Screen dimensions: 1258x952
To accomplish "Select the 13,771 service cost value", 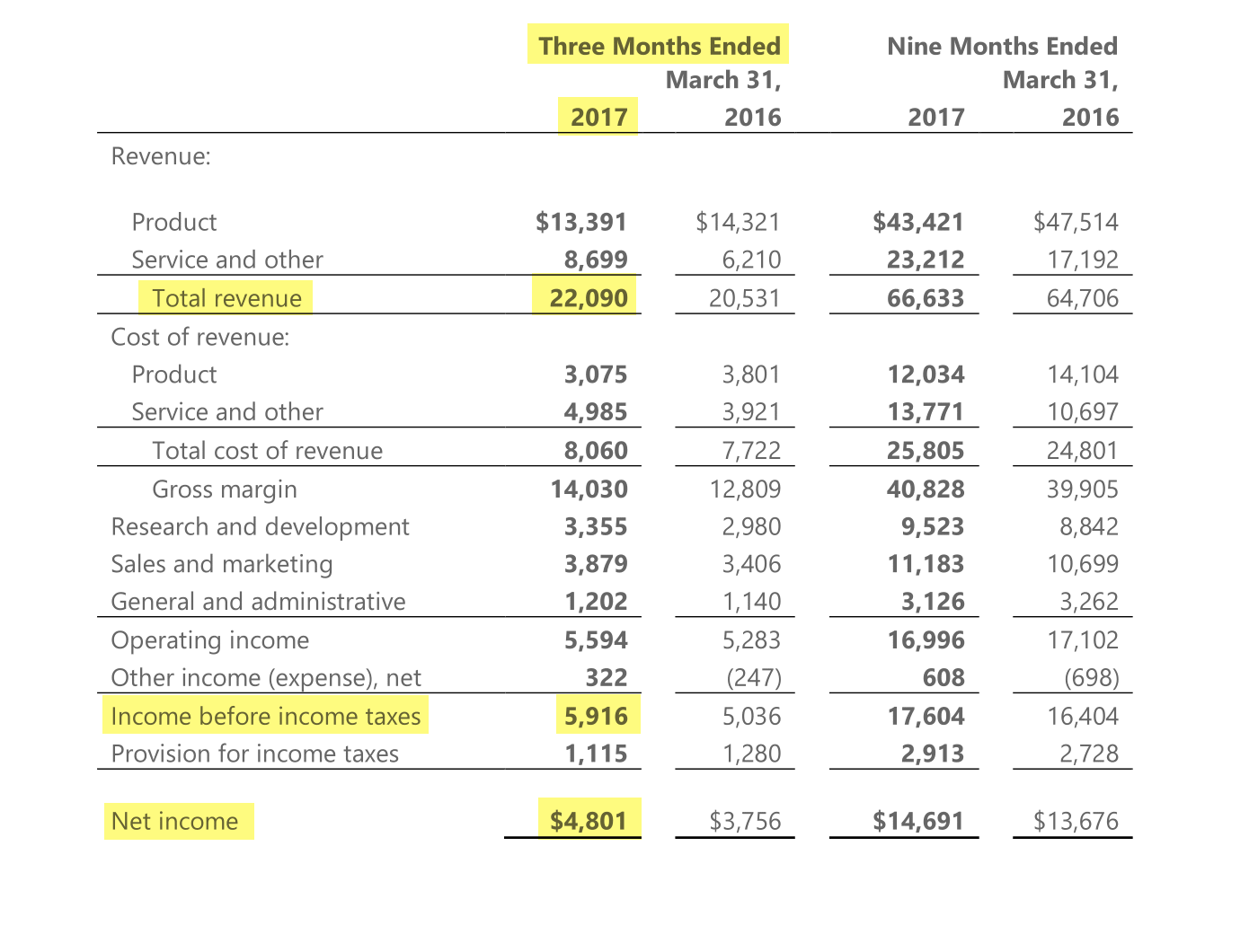I will (926, 411).
